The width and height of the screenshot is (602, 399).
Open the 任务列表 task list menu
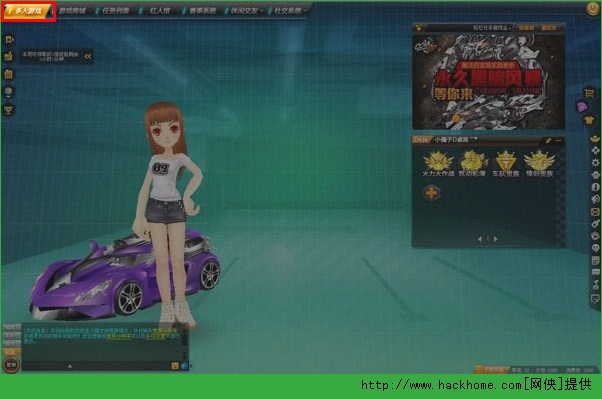pyautogui.click(x=115, y=11)
